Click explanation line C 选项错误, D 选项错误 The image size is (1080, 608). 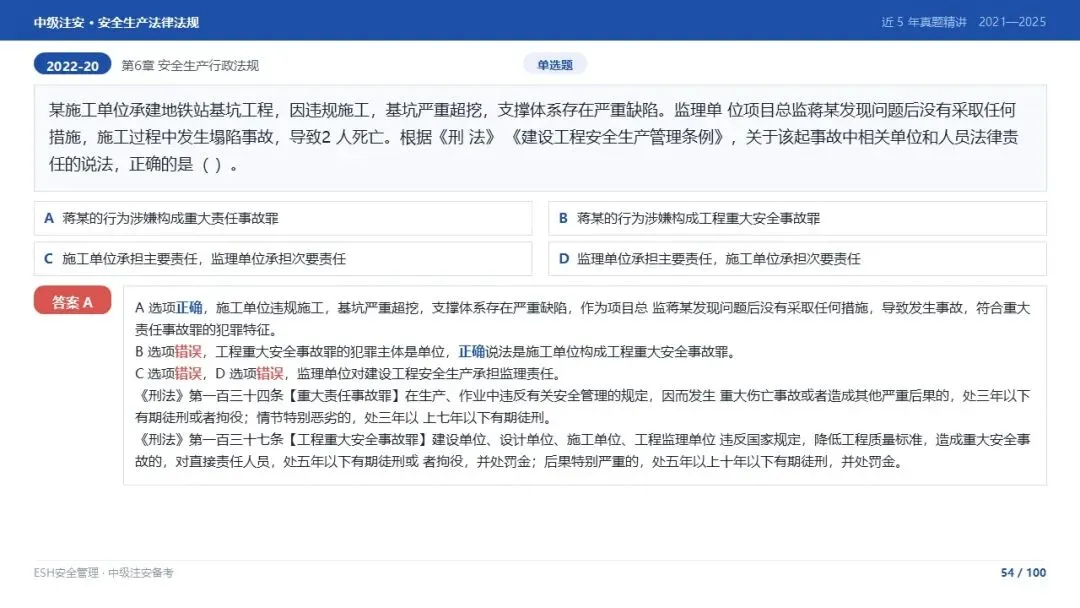tap(349, 374)
